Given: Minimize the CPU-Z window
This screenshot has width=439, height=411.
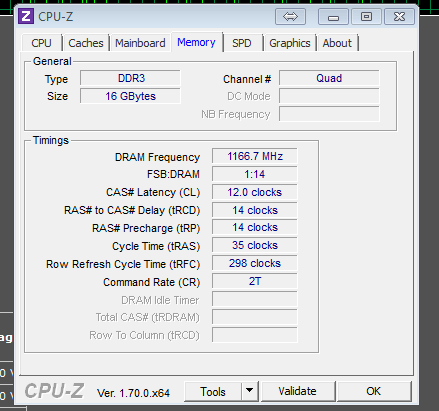Looking at the screenshot, I should [333, 17].
